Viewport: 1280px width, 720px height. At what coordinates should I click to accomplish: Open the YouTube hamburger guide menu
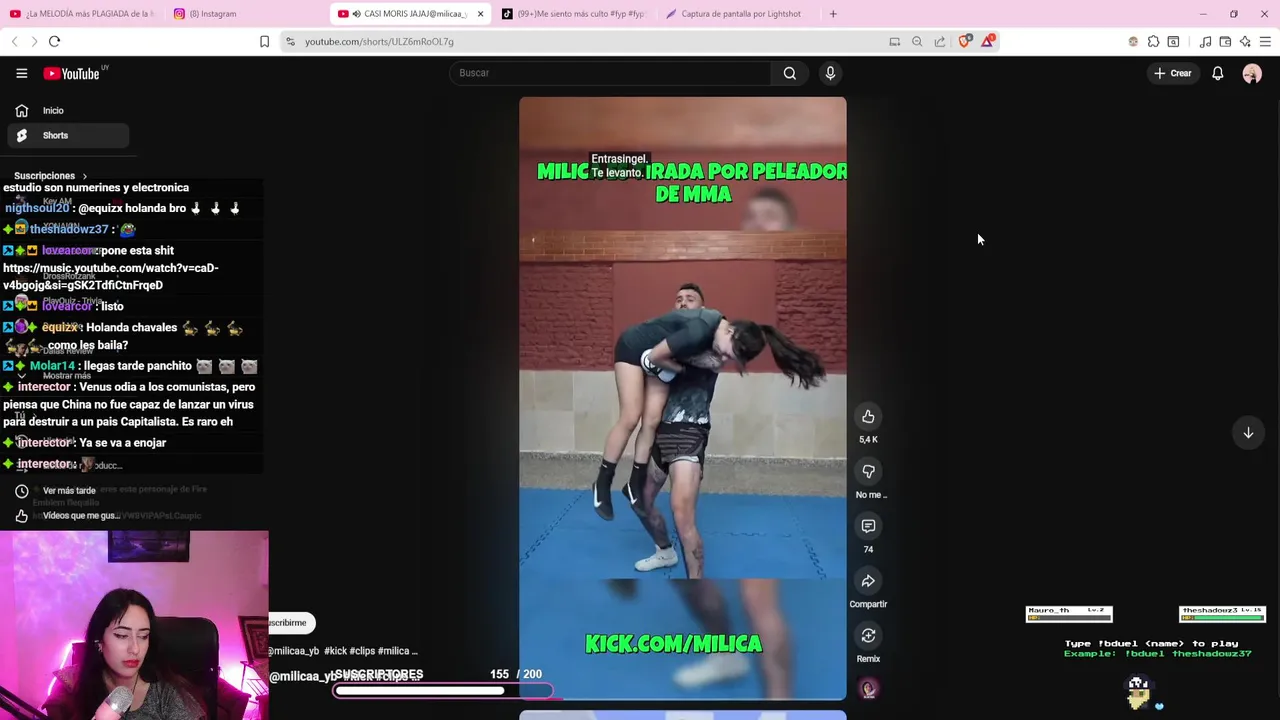point(21,73)
